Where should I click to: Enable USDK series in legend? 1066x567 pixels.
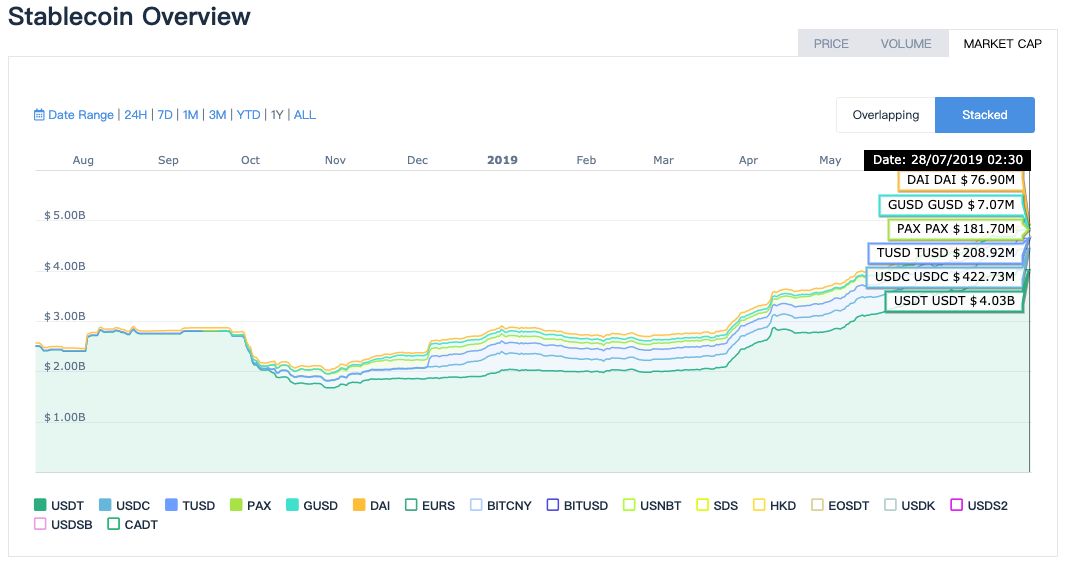tap(910, 505)
